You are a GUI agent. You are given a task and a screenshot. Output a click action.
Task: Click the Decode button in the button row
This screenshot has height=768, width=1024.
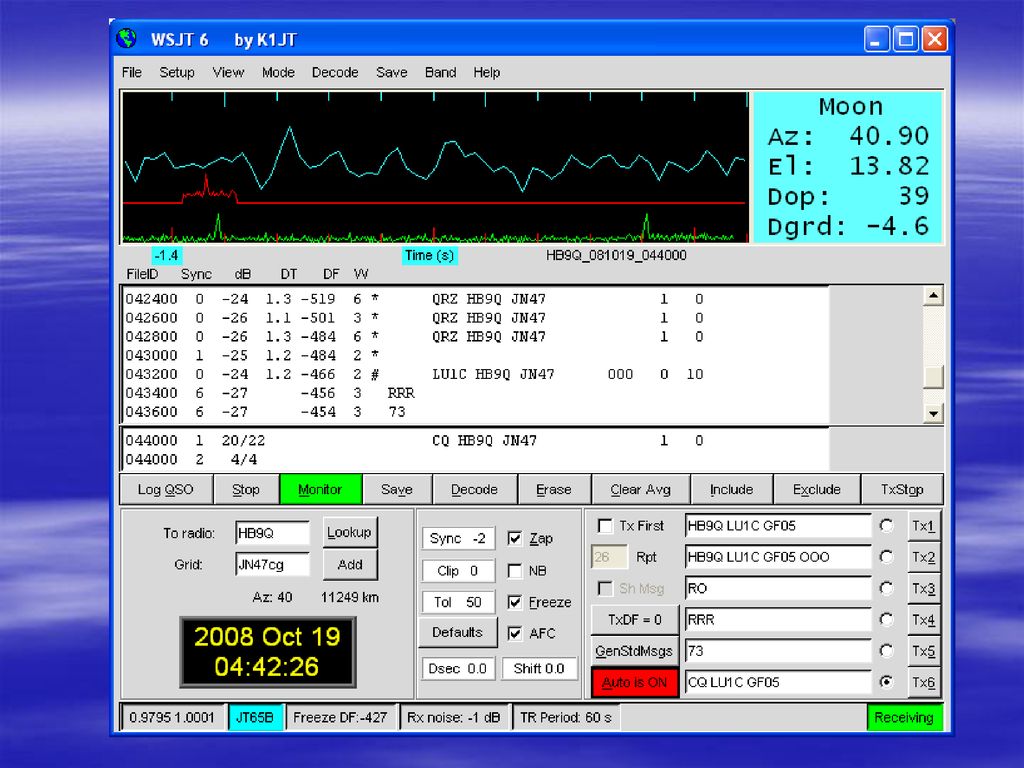pos(474,489)
